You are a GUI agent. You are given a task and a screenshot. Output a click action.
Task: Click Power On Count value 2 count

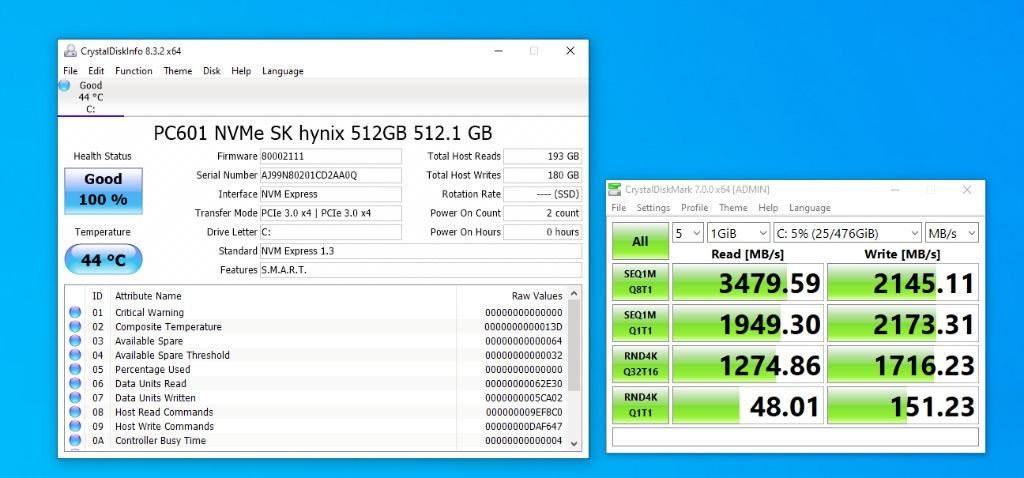[x=543, y=213]
